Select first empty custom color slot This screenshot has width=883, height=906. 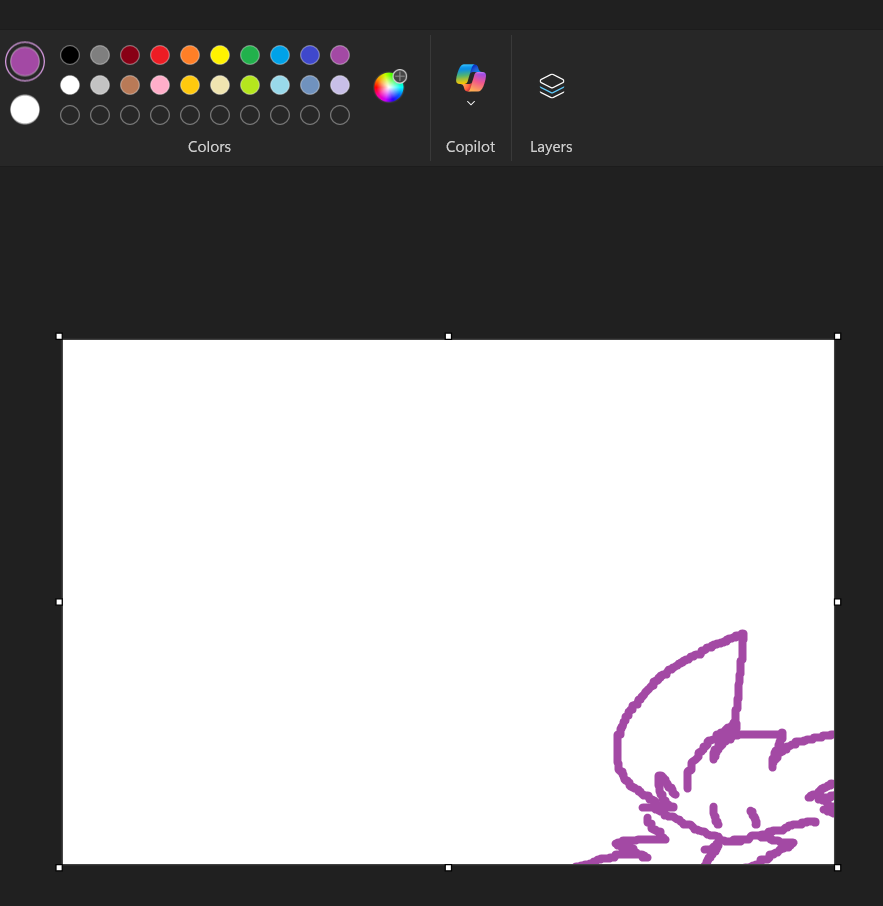pos(70,115)
